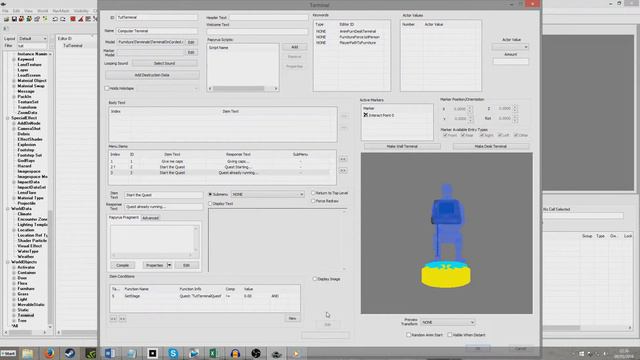Click the Undo arrow in the toolbar
The height and width of the screenshot is (360, 640).
point(55,19)
